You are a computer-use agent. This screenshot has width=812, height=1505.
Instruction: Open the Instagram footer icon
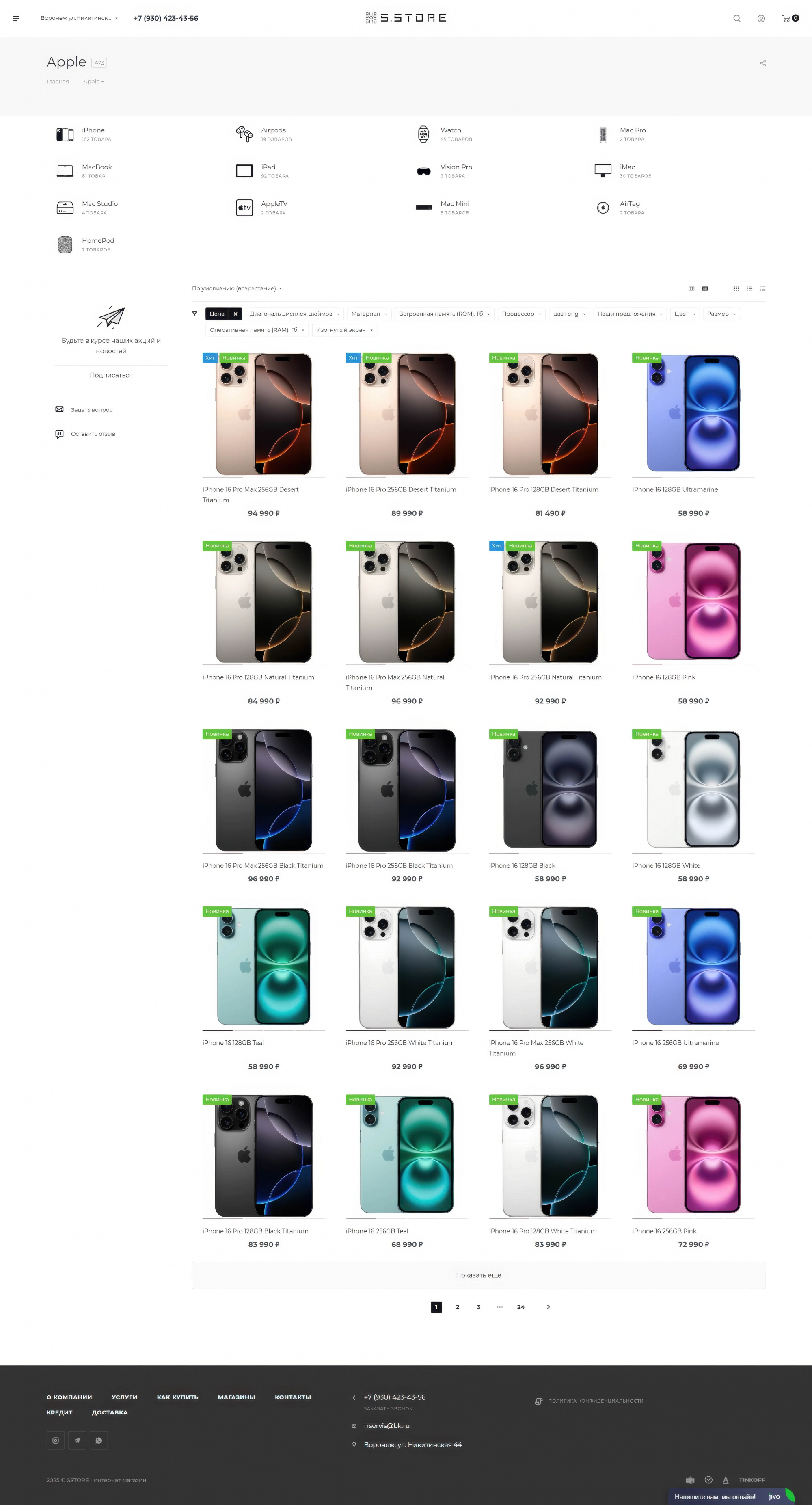click(x=56, y=1440)
